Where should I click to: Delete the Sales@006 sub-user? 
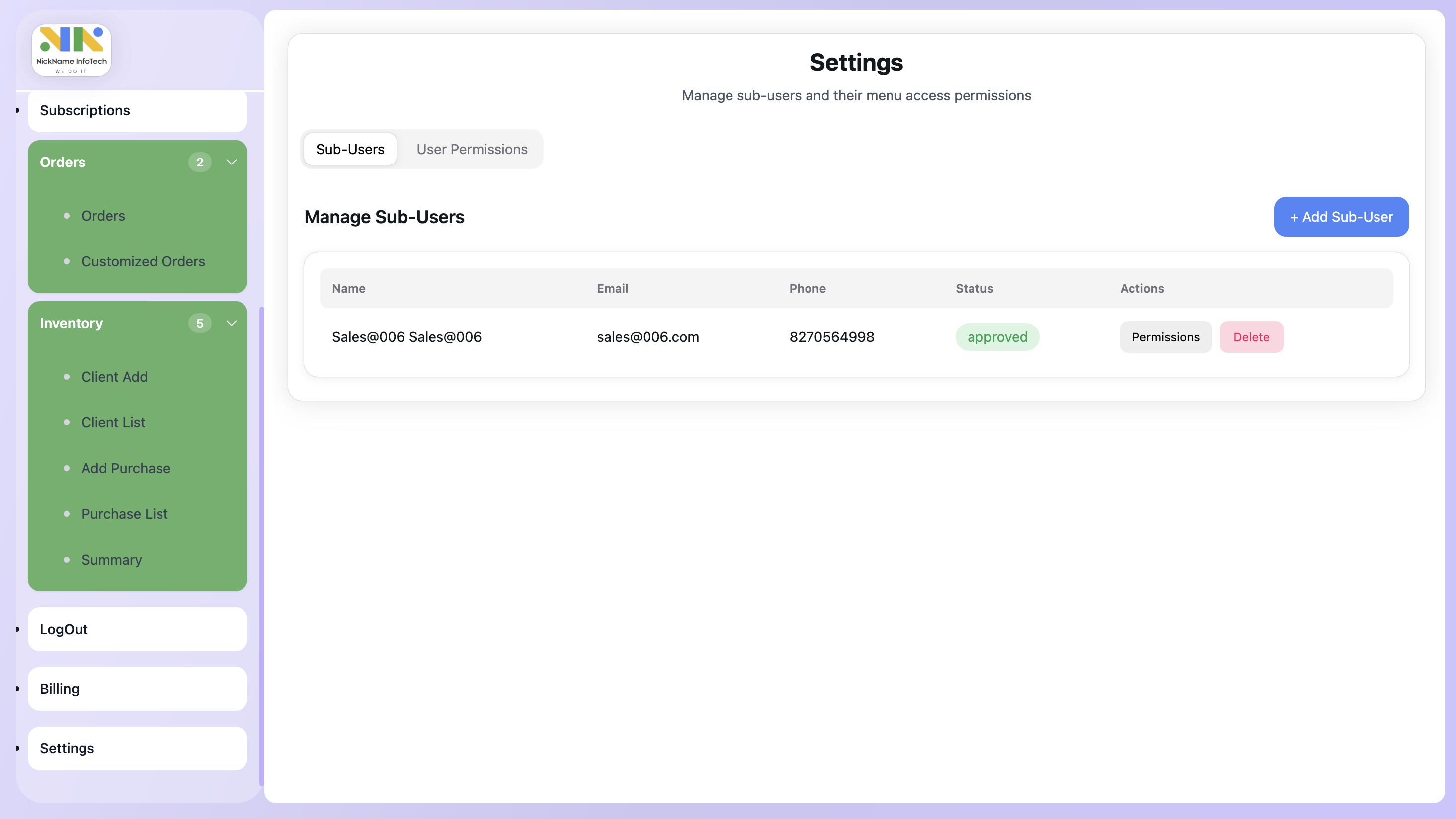1251,337
